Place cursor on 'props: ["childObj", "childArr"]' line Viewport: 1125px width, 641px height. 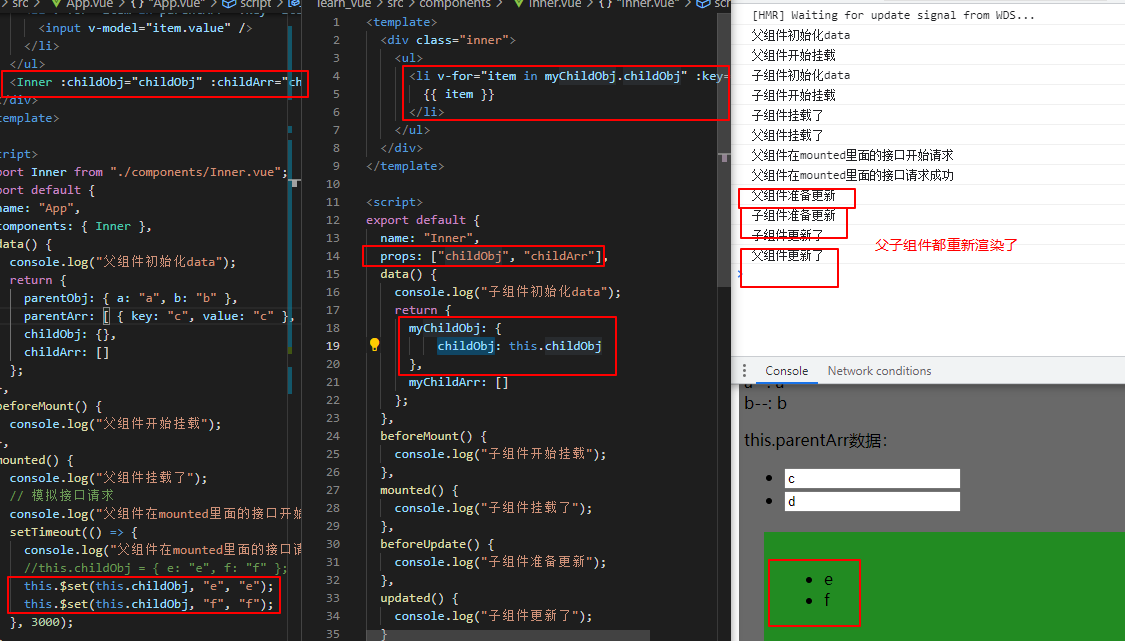coord(494,256)
